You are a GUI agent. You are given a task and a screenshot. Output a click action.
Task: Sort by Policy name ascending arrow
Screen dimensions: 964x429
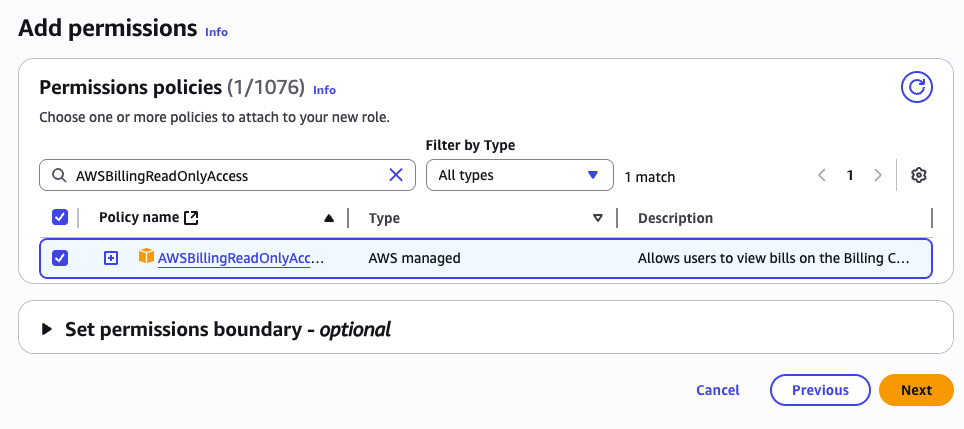point(329,218)
